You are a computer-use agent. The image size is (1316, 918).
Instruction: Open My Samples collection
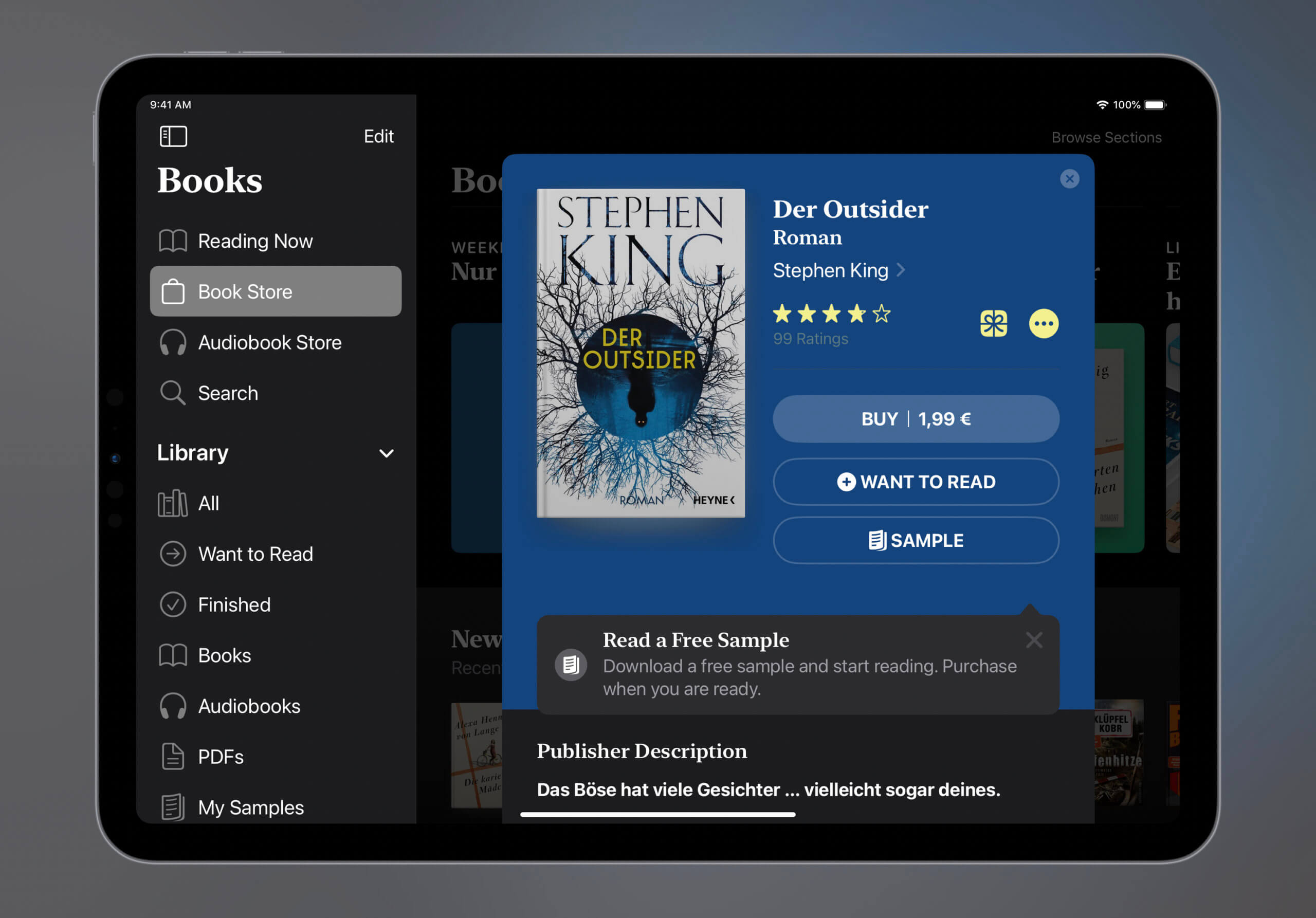(x=276, y=807)
